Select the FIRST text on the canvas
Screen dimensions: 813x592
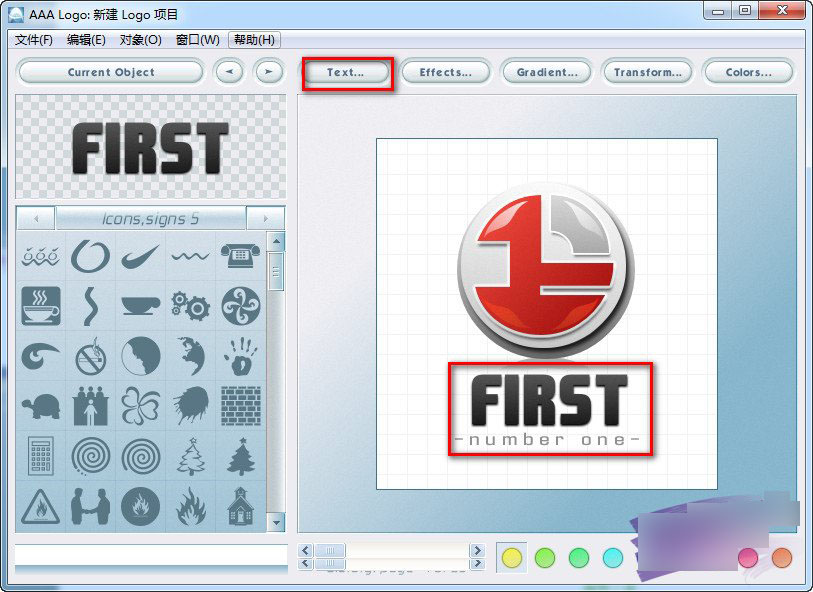pos(549,400)
